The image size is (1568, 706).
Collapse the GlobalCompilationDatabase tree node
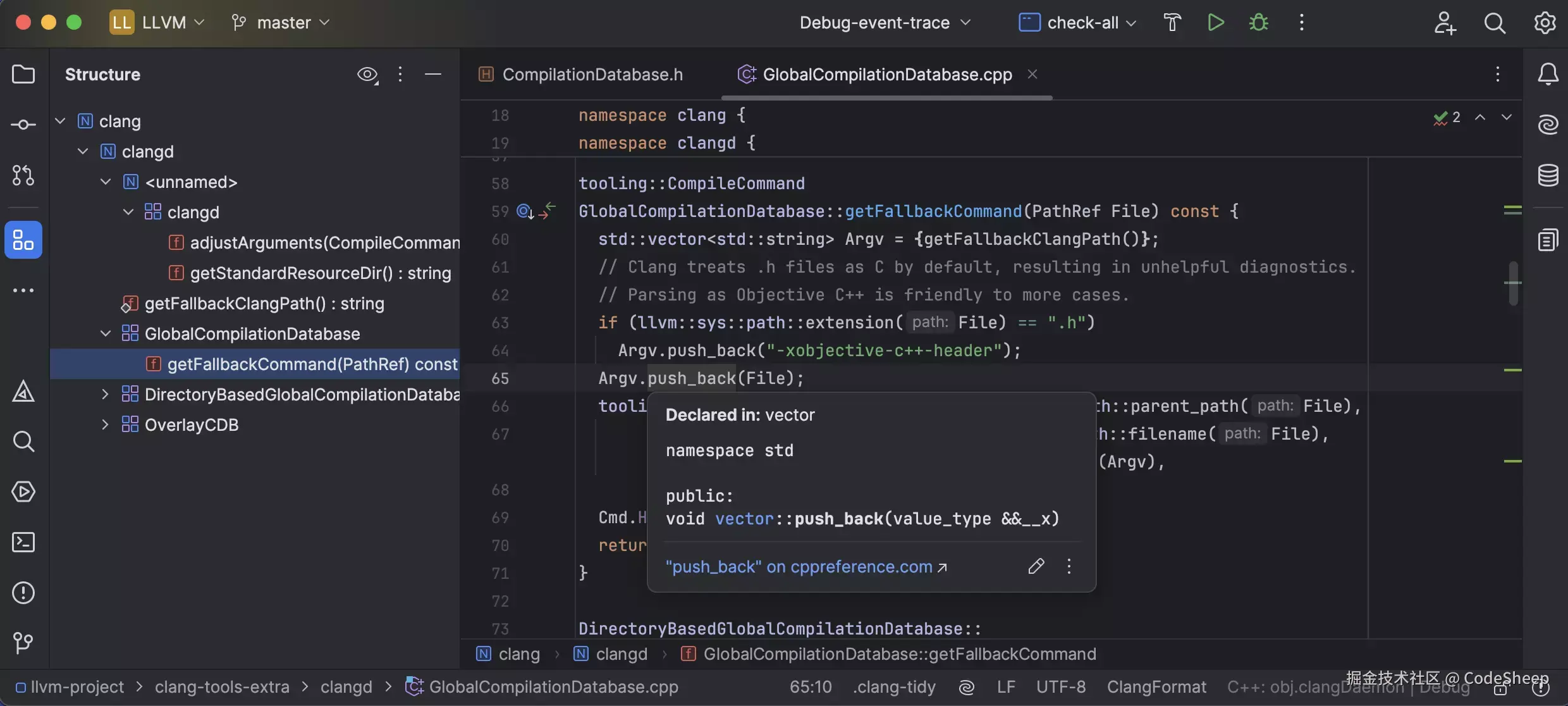click(x=106, y=333)
